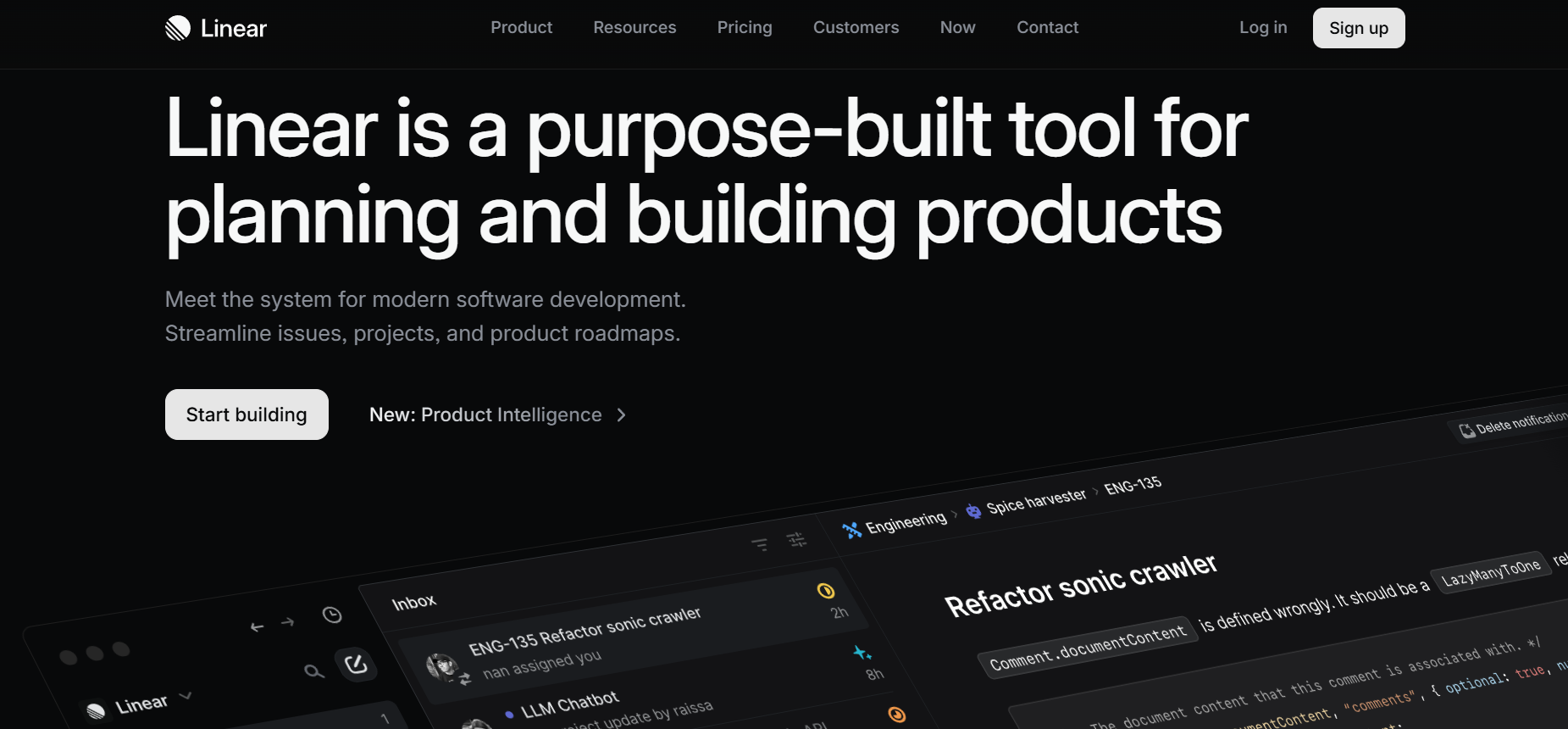Click the compose new issue icon
1568x729 pixels.
[x=356, y=664]
